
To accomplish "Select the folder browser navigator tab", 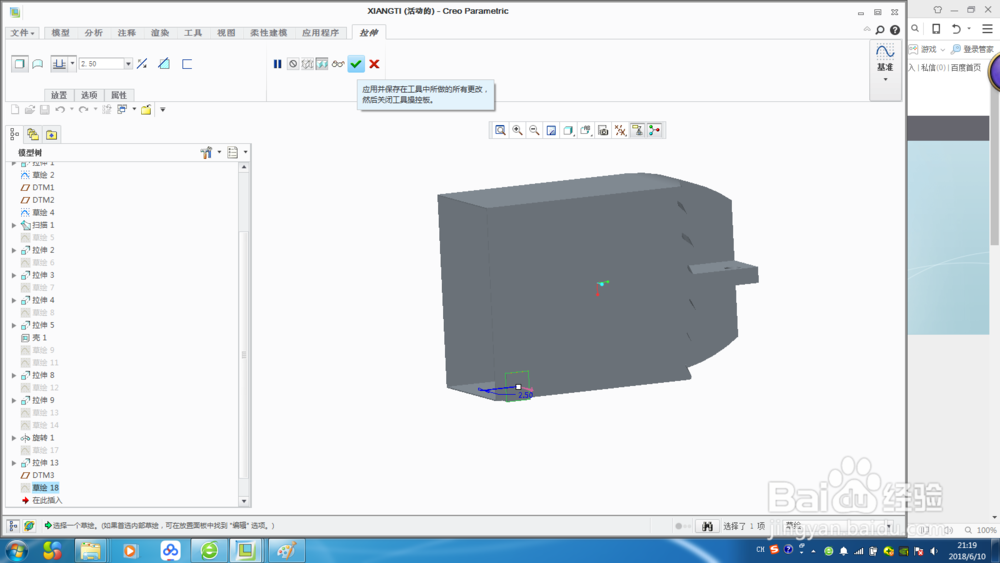I will click(x=33, y=135).
